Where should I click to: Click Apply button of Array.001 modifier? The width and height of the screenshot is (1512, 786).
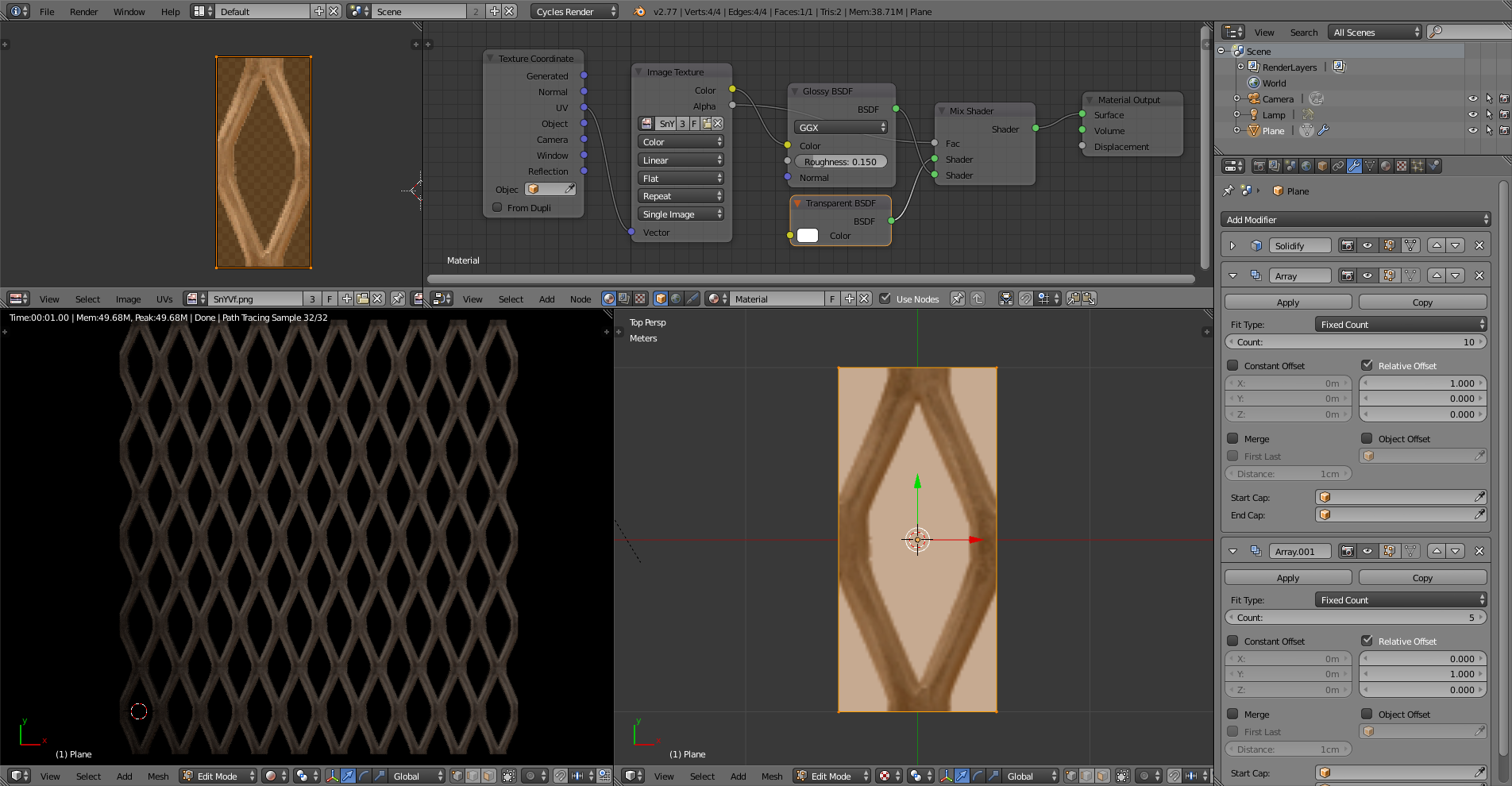coord(1288,578)
